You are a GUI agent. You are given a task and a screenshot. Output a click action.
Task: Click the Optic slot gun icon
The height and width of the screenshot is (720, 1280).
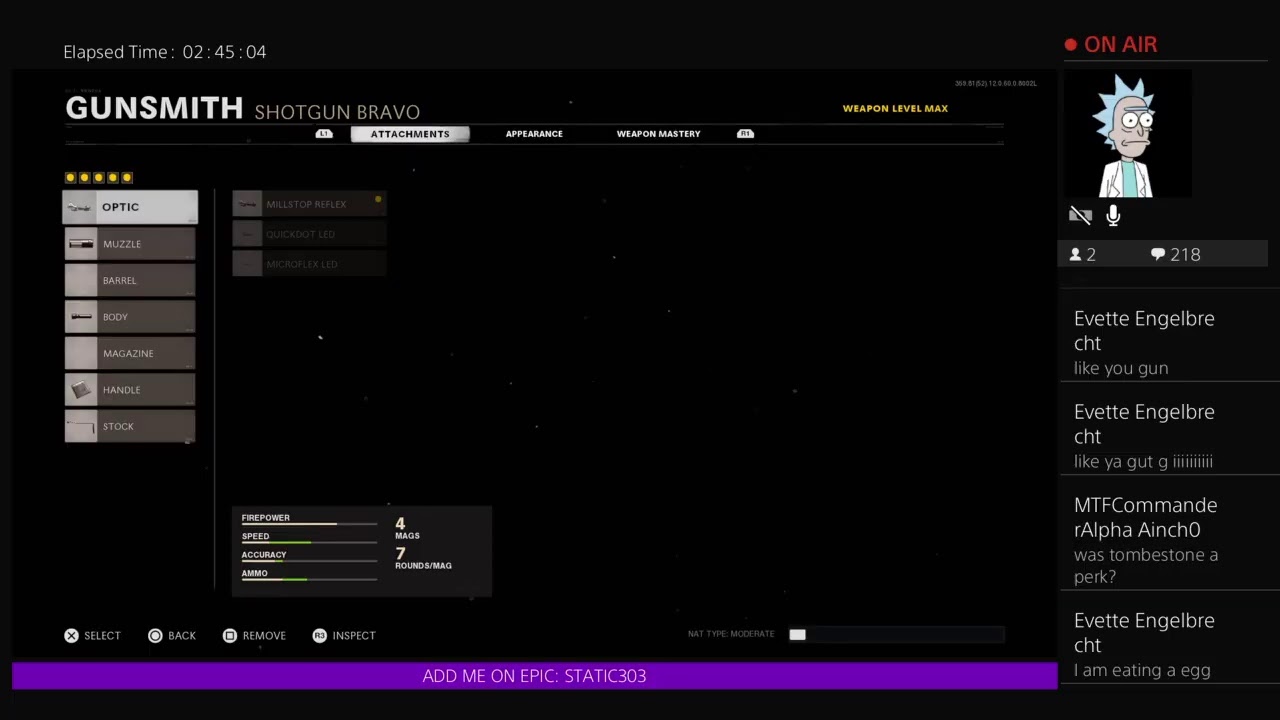coord(80,207)
